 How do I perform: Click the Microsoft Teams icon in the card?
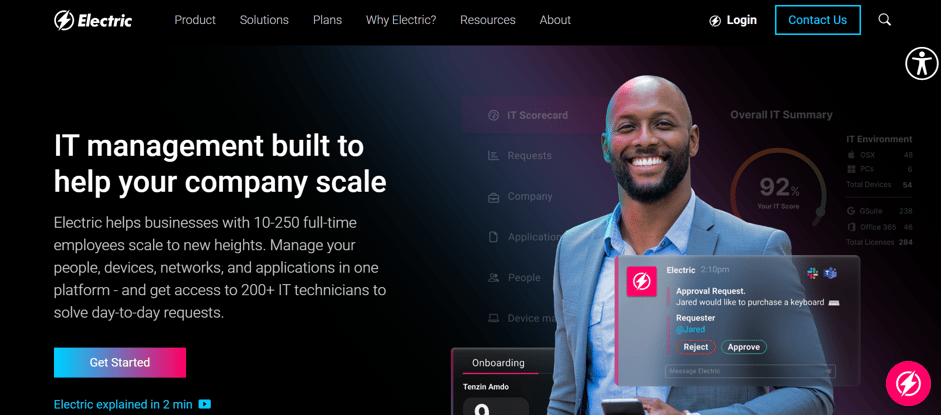tap(831, 273)
